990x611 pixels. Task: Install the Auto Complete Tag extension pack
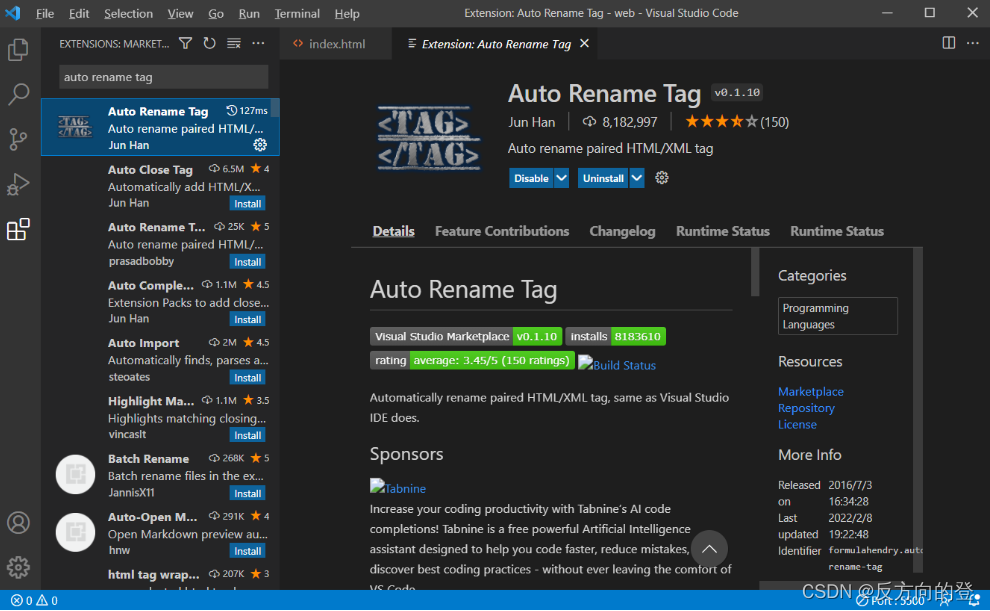[248, 319]
